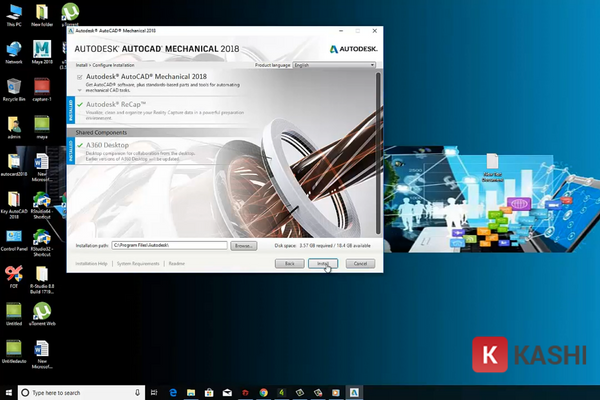The image size is (600, 400).
Task: Open the System Requirements link
Action: [137, 263]
